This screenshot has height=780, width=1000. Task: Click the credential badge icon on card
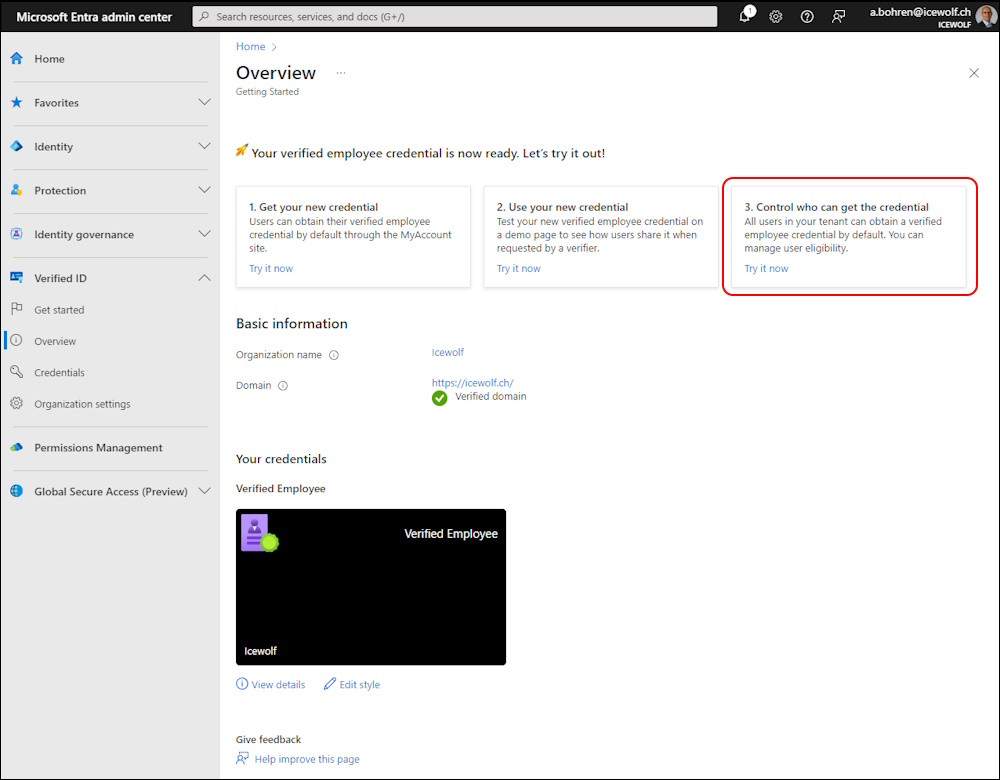[x=260, y=533]
